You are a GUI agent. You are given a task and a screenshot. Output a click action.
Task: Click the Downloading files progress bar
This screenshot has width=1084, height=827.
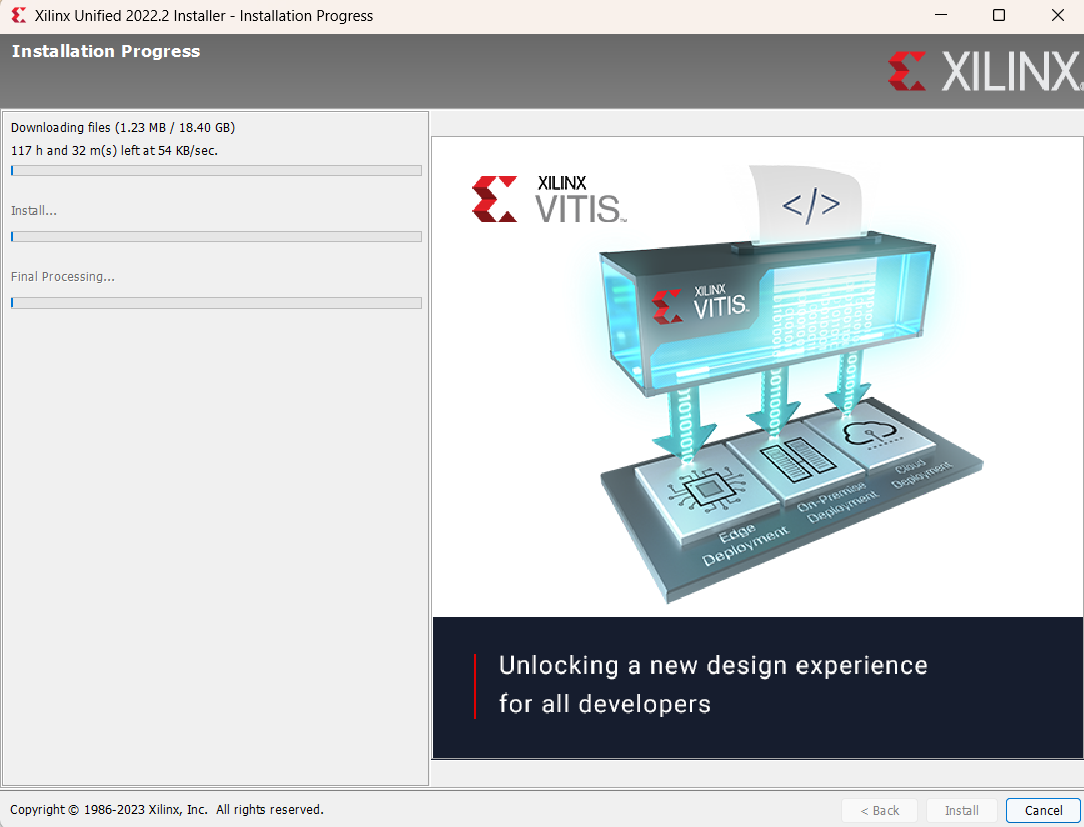(x=216, y=170)
